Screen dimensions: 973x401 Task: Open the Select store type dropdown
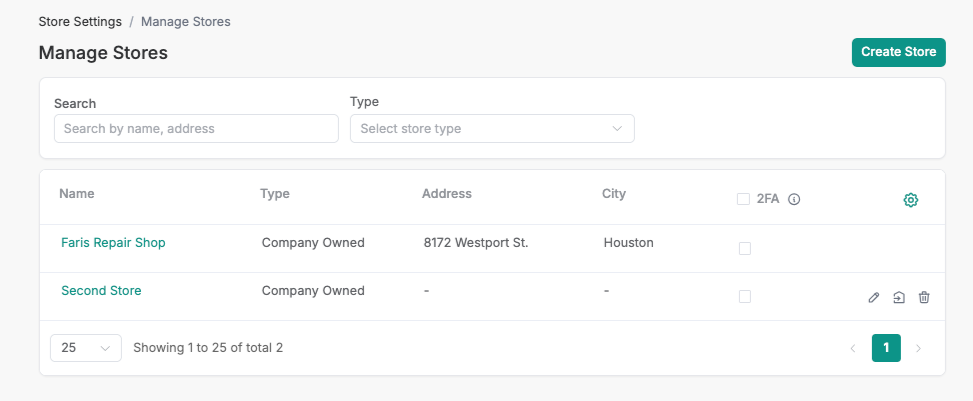click(492, 129)
